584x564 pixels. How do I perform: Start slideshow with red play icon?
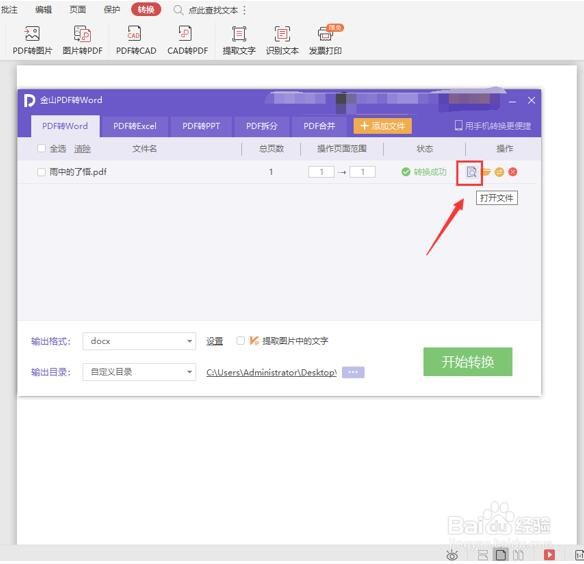point(549,555)
